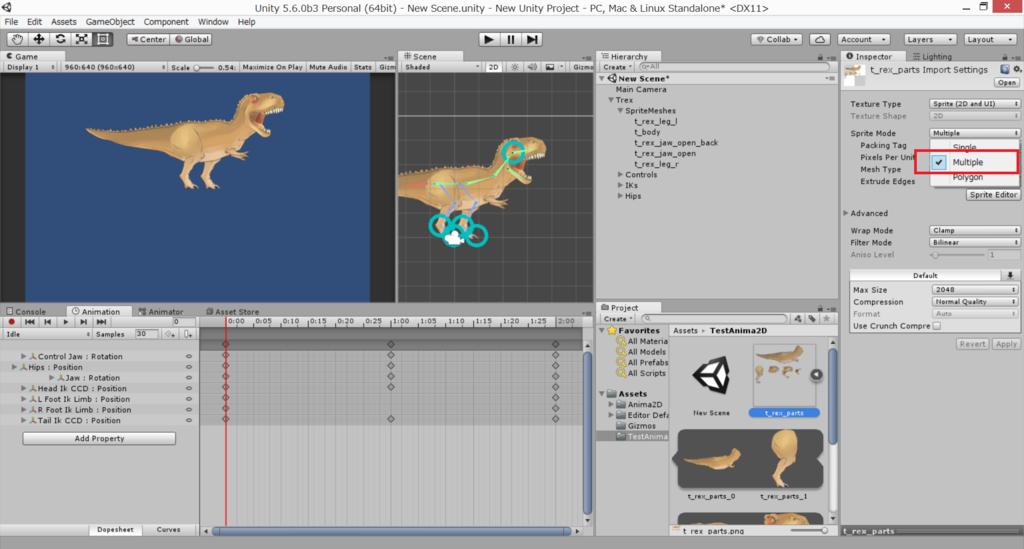This screenshot has width=1024, height=549.
Task: Switch to Animator tab
Action: [x=161, y=311]
